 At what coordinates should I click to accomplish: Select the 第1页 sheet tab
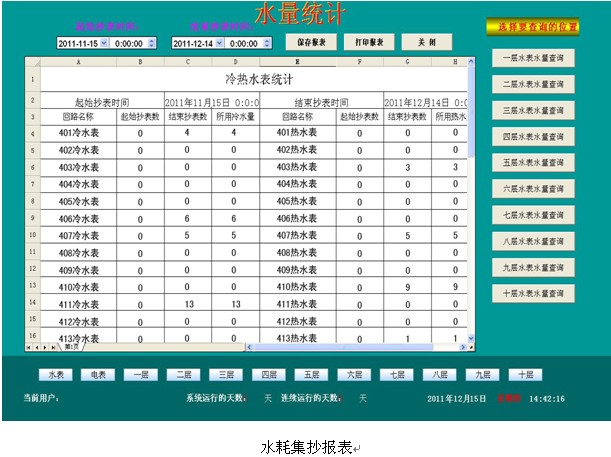tap(71, 347)
